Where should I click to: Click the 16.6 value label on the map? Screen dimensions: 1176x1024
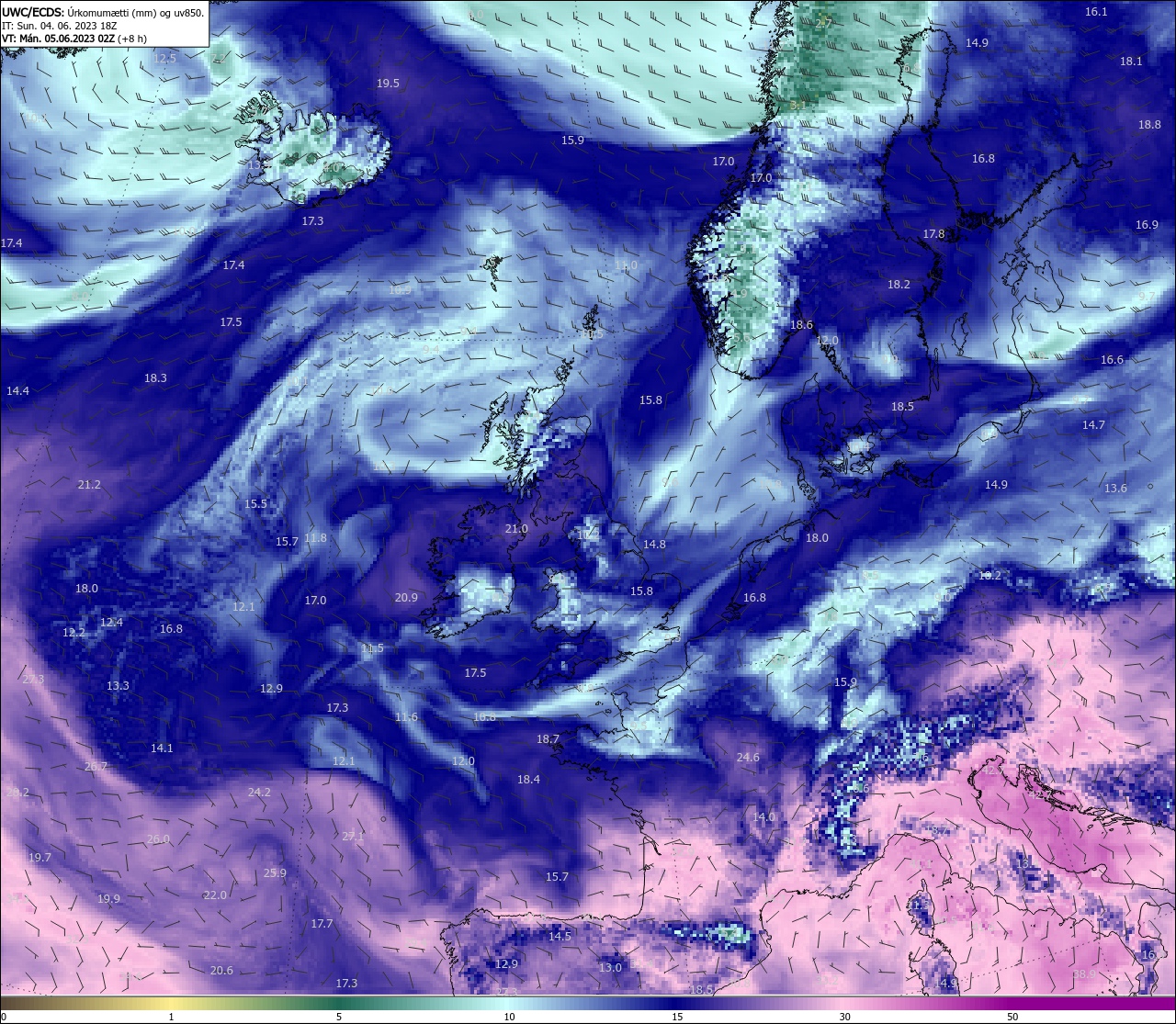click(x=1112, y=360)
